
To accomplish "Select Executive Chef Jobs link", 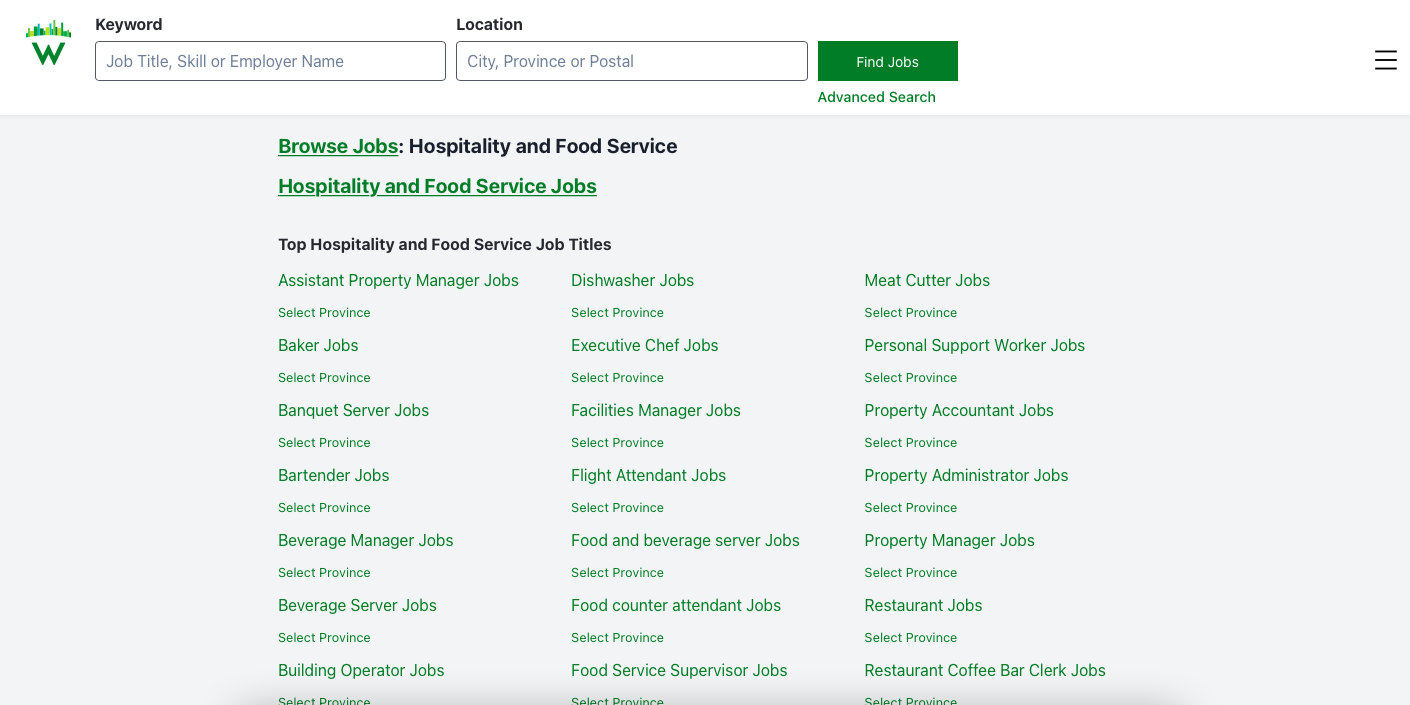I will pos(644,346).
